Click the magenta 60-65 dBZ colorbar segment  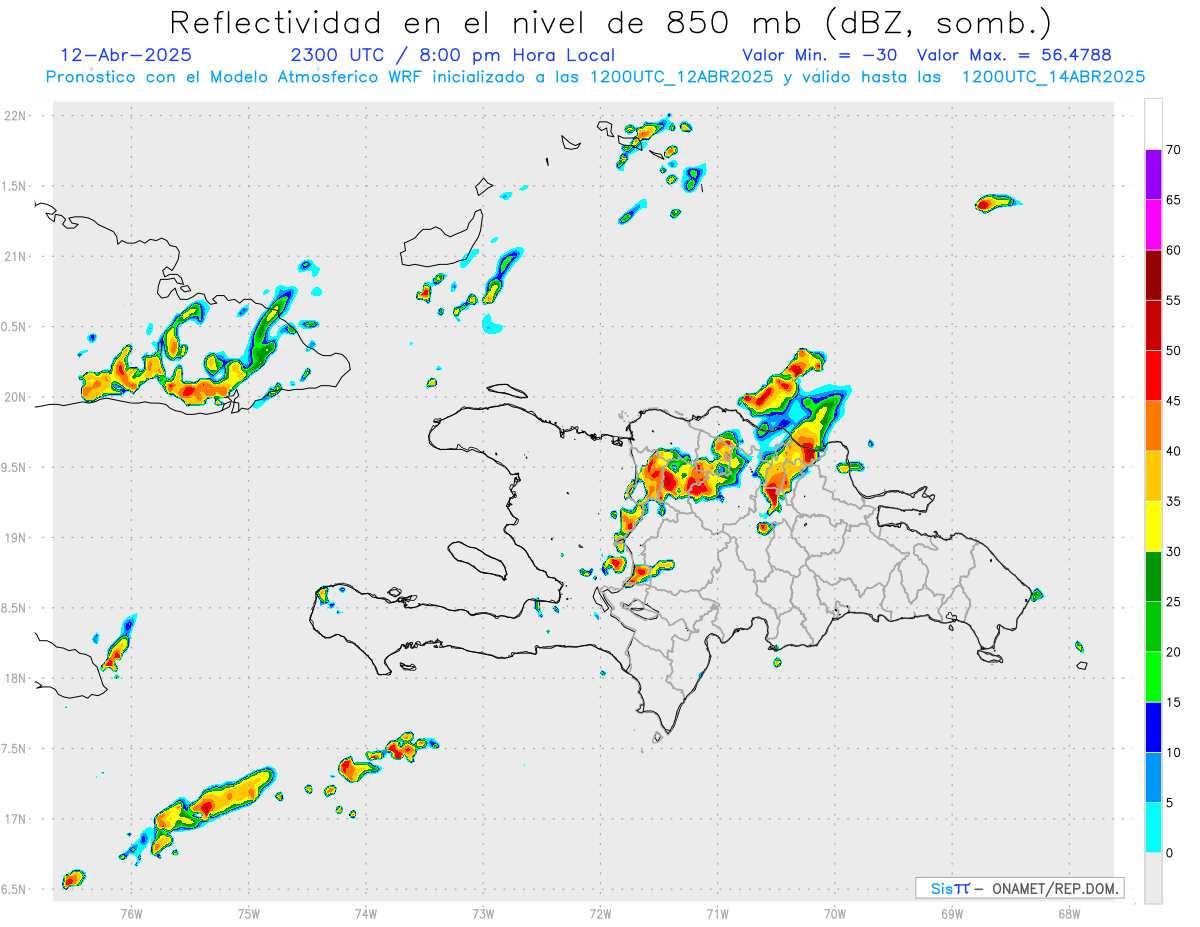click(x=1153, y=225)
